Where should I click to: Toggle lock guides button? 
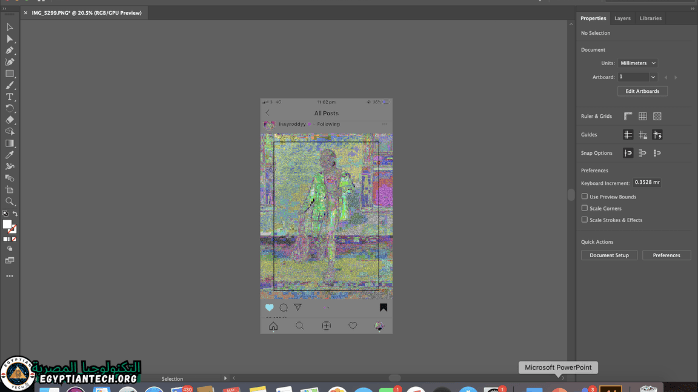(643, 135)
